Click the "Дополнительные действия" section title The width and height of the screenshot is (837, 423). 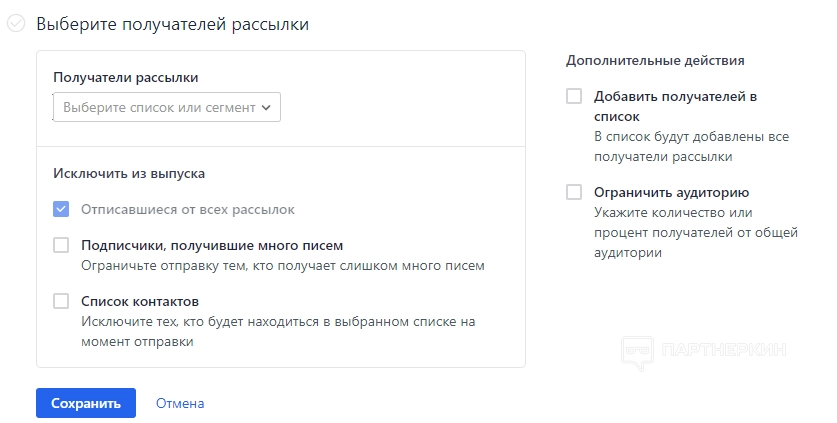pyautogui.click(x=655, y=60)
